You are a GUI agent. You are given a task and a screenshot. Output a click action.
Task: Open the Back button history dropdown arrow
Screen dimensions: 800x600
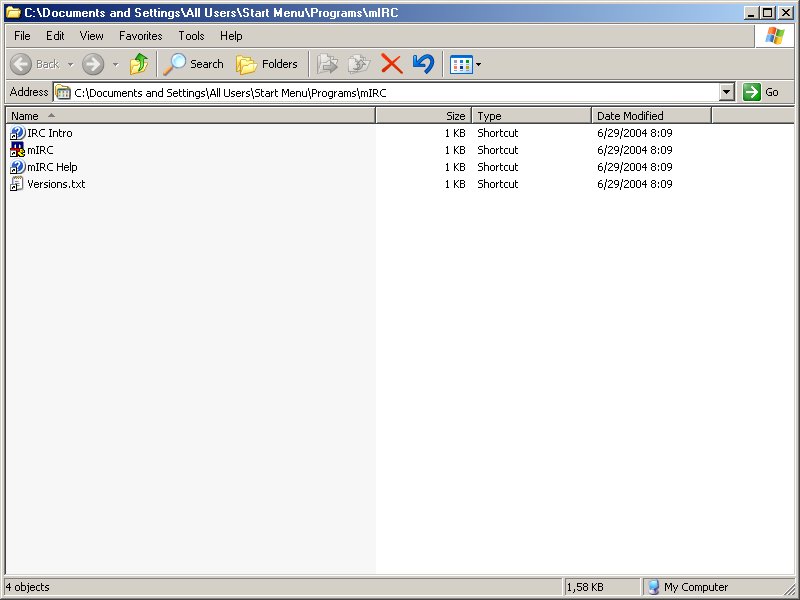pos(70,65)
